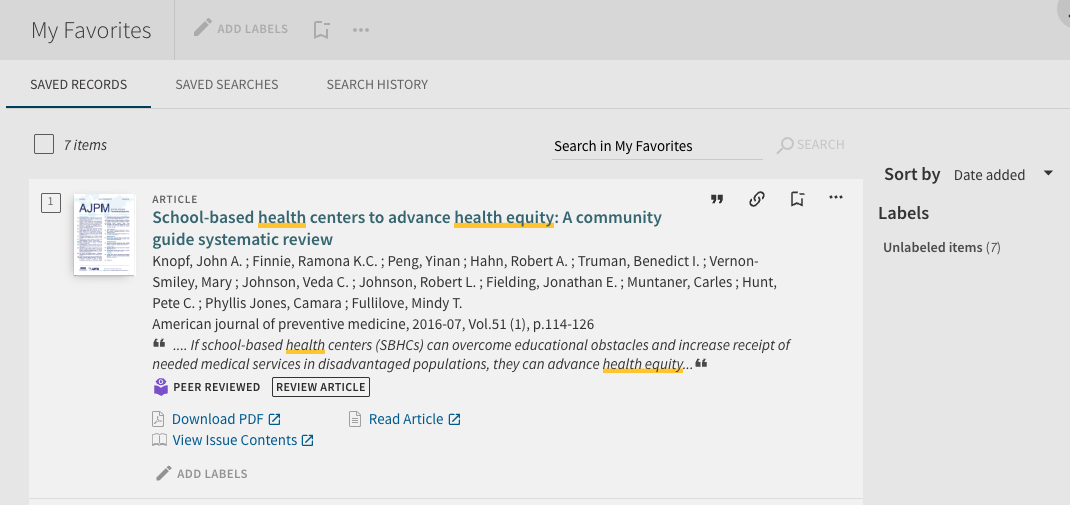Click the AJPM journal cover thumbnail
Viewport: 1070px width, 505px height.
point(104,235)
